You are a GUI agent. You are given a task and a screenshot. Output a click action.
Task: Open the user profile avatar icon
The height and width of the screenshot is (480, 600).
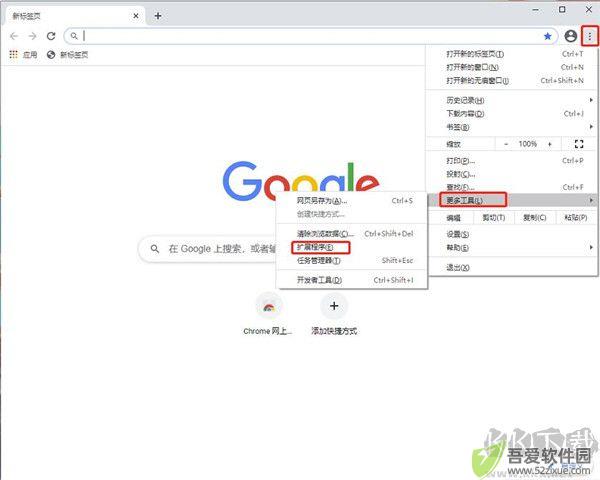[x=571, y=36]
